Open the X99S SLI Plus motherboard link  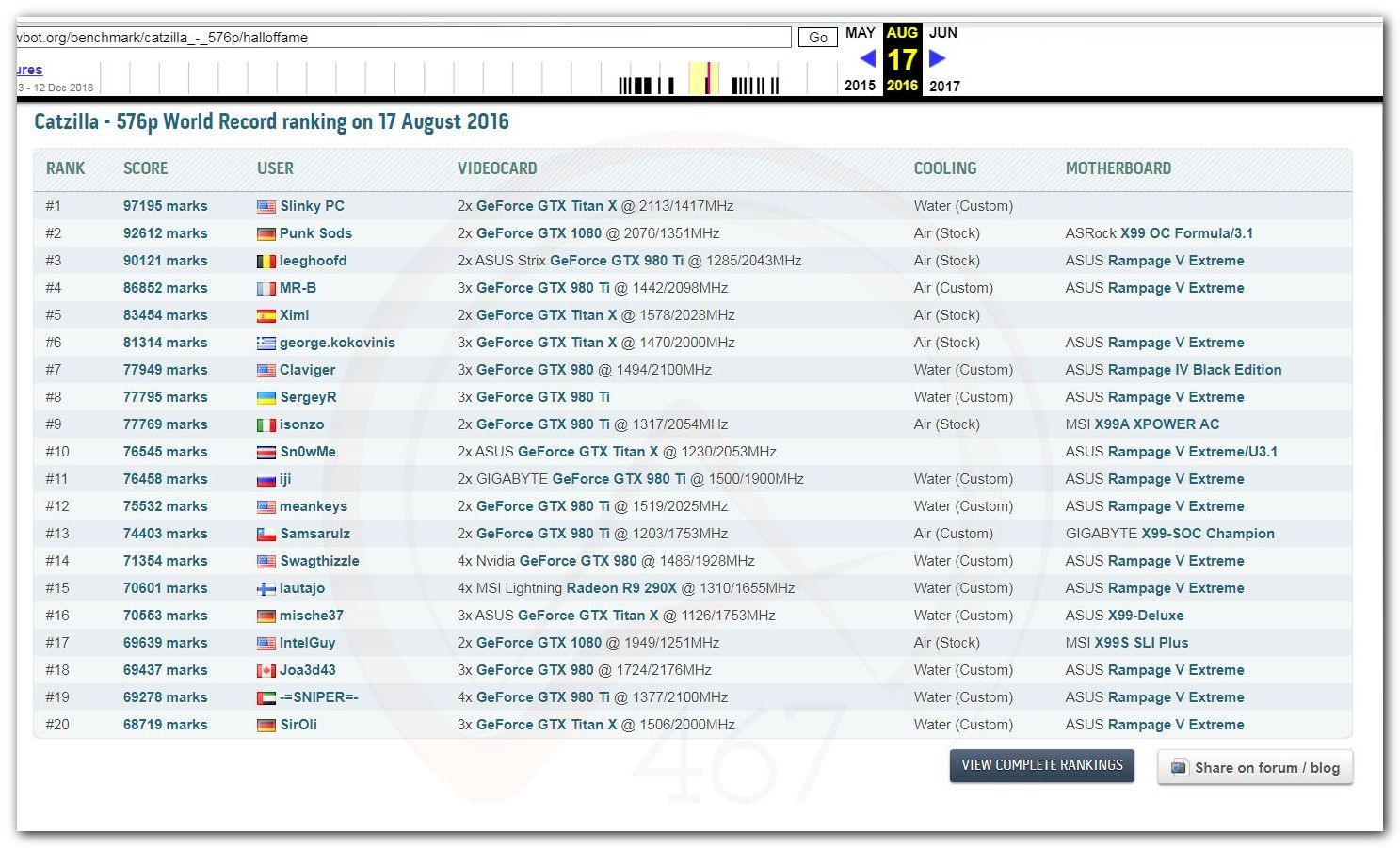tap(1141, 643)
